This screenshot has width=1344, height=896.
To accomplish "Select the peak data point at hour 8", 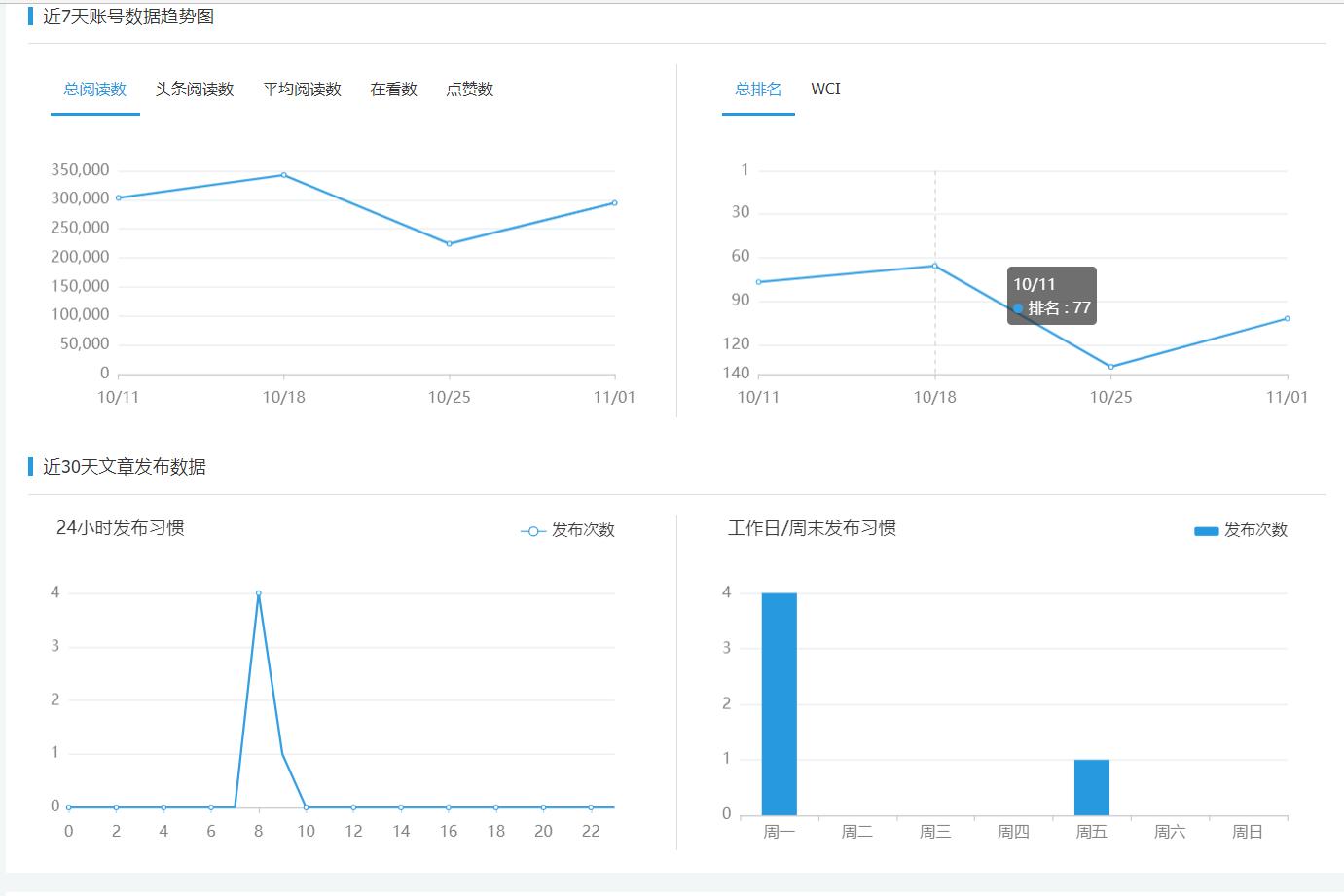I will [x=258, y=591].
